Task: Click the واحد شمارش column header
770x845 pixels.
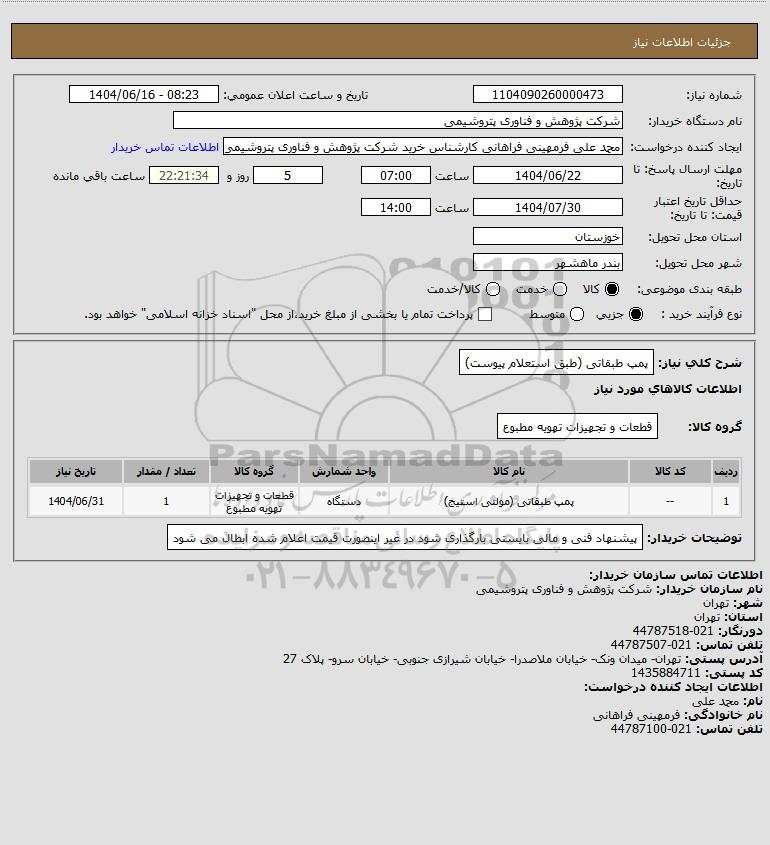Action: tap(344, 472)
